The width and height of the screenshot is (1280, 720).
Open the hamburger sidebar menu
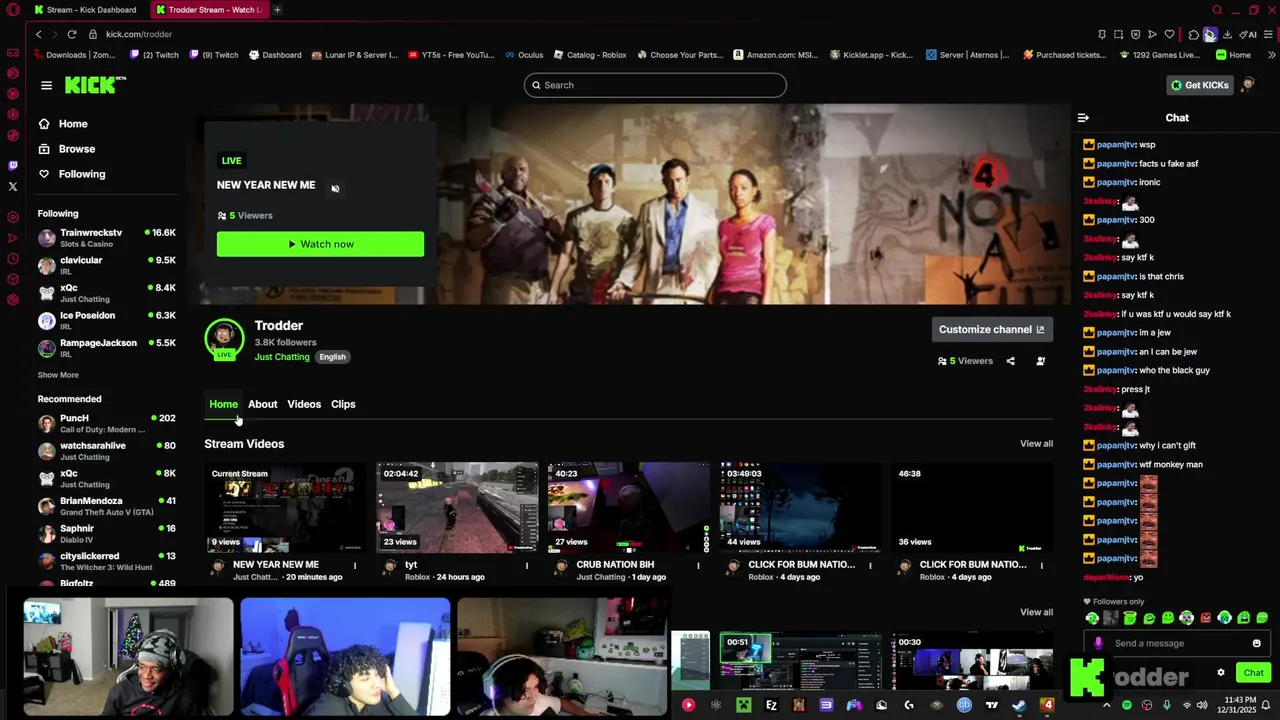(x=46, y=85)
